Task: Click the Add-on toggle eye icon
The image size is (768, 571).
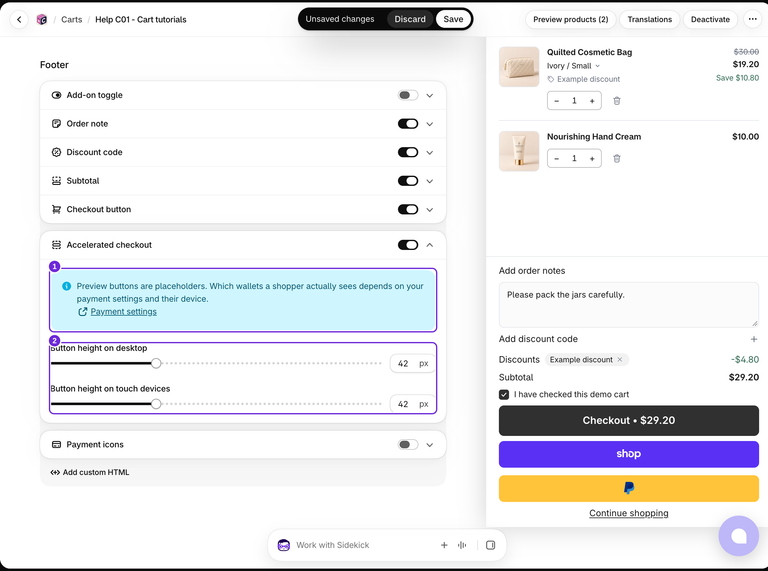Action: pos(56,95)
